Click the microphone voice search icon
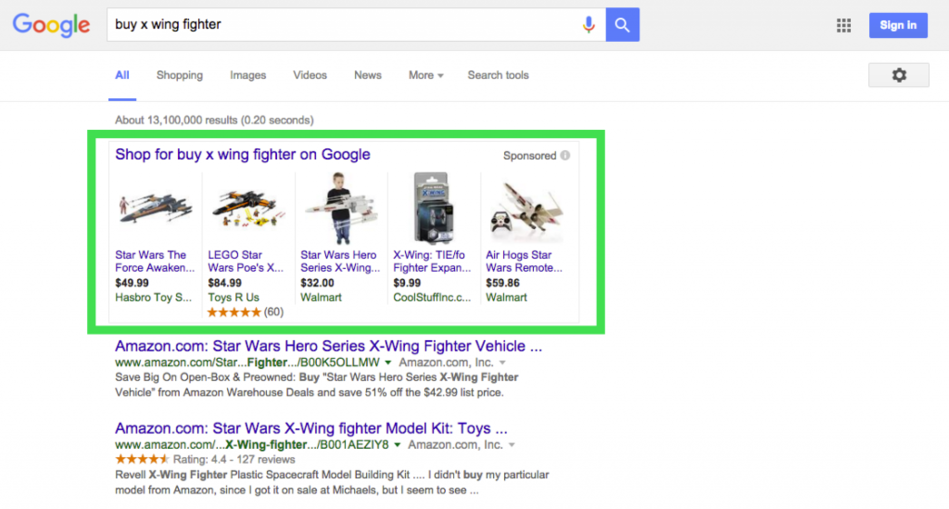Screen dimensions: 949x509 pos(589,25)
